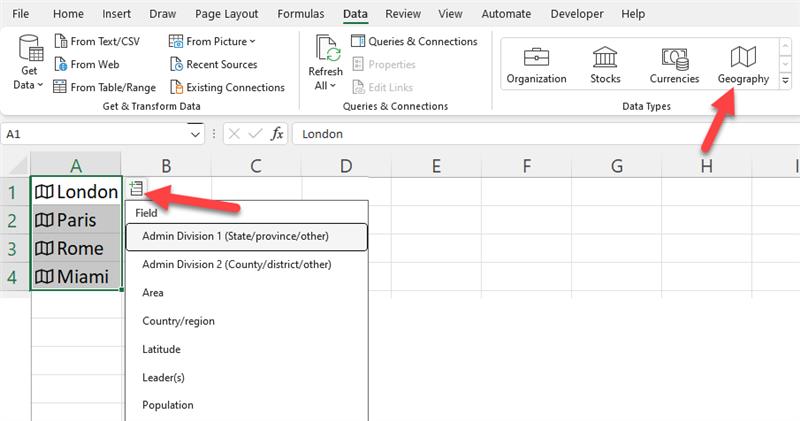
Task: Choose the Currencies data type
Action: [674, 65]
